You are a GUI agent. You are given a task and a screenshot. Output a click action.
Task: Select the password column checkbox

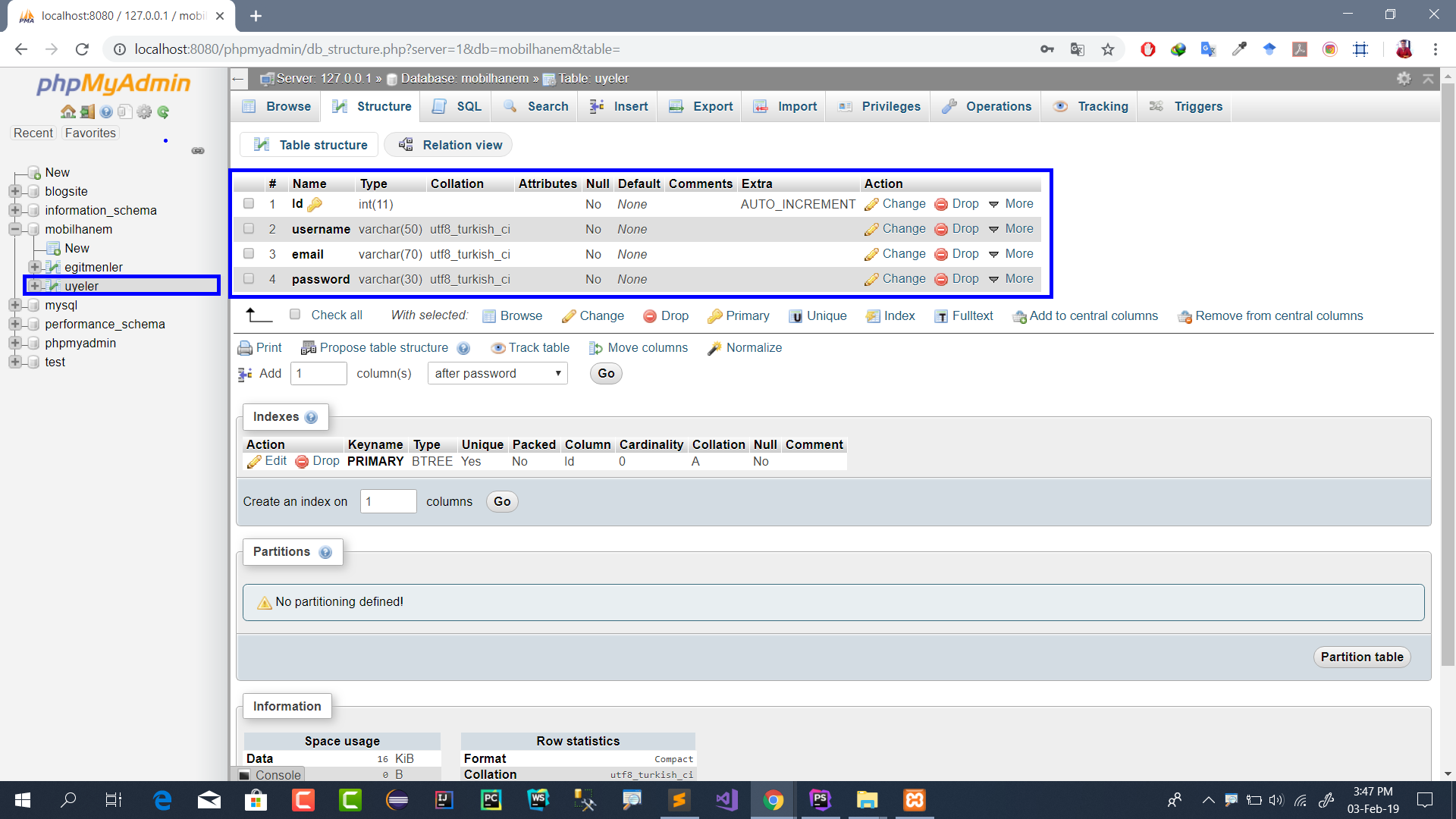(249, 279)
